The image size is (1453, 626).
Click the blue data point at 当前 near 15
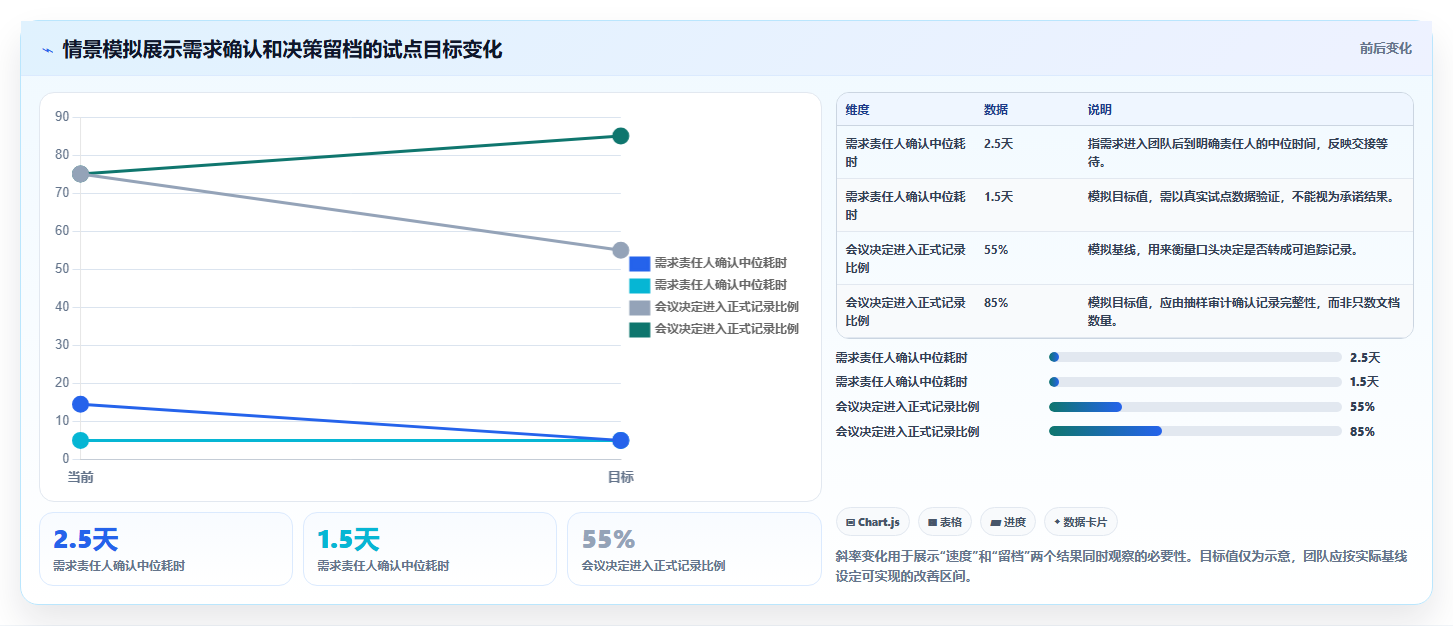(81, 404)
